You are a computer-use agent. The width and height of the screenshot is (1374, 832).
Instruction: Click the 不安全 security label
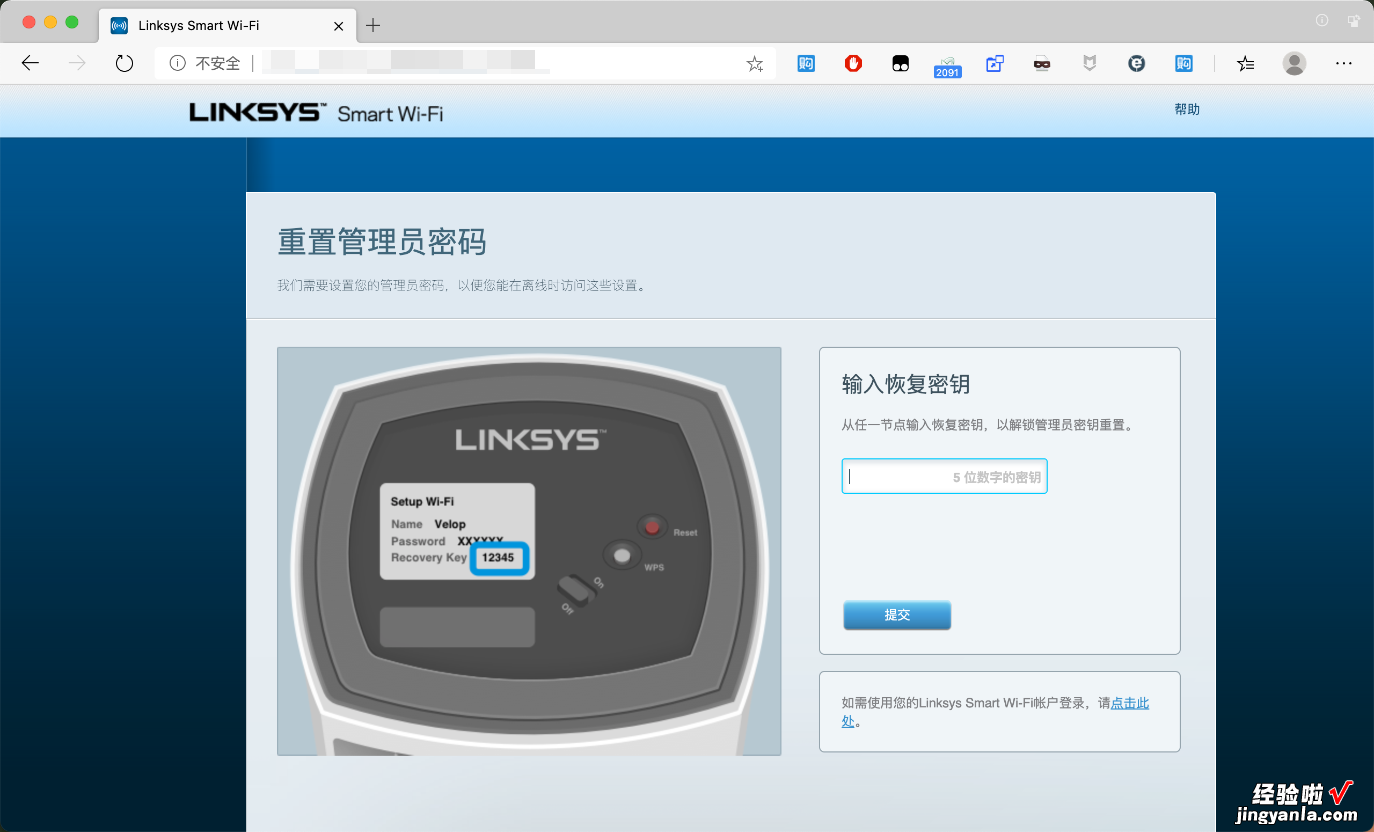(x=218, y=63)
